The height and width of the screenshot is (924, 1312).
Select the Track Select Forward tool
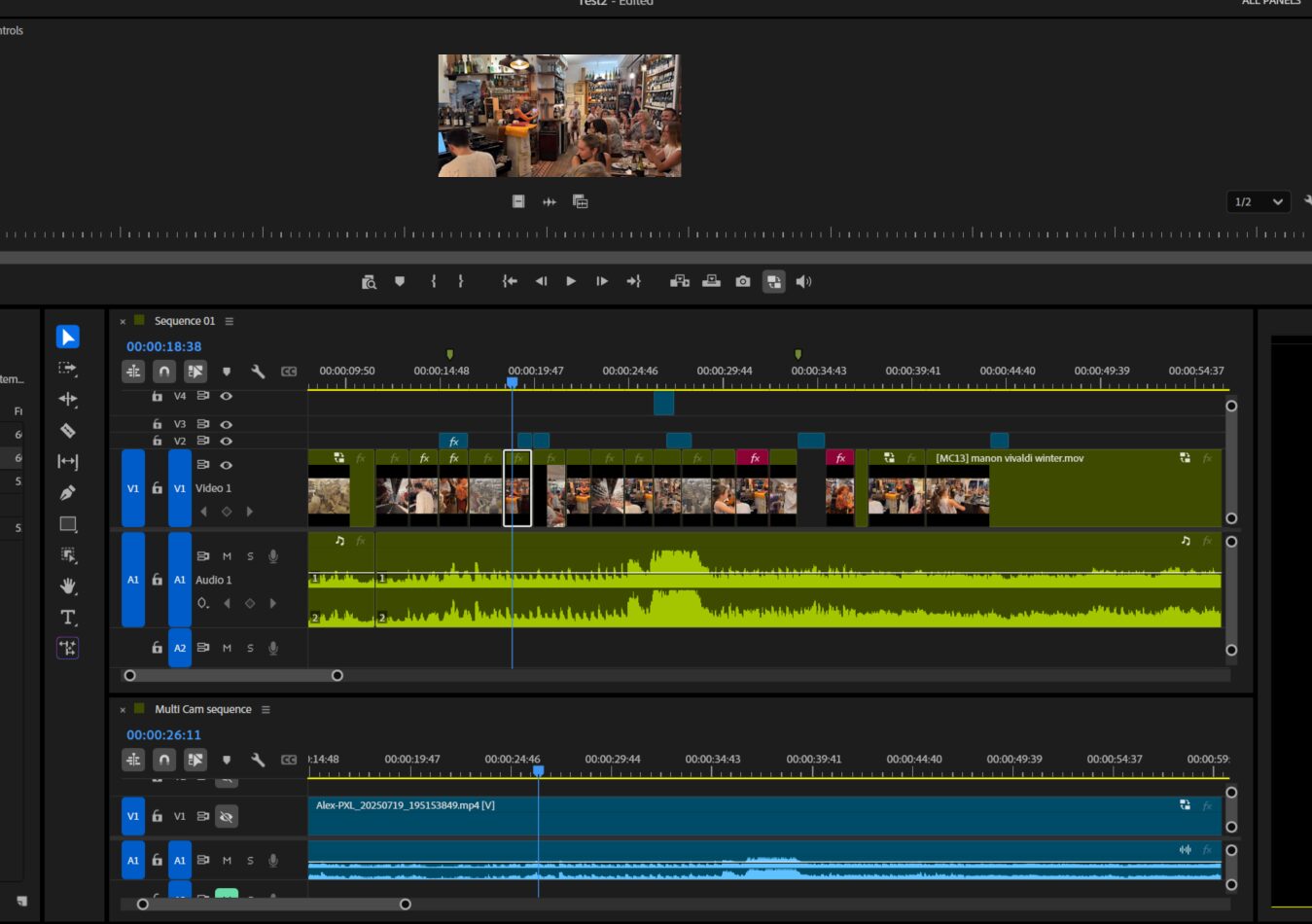(x=68, y=368)
